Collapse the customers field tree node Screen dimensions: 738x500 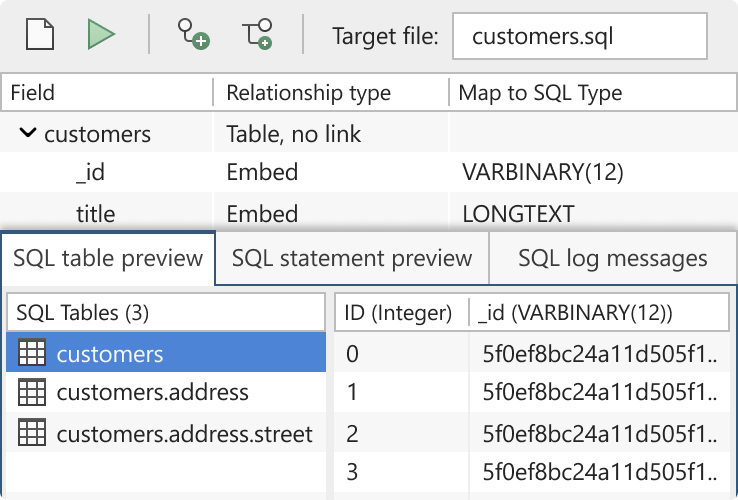pos(28,133)
